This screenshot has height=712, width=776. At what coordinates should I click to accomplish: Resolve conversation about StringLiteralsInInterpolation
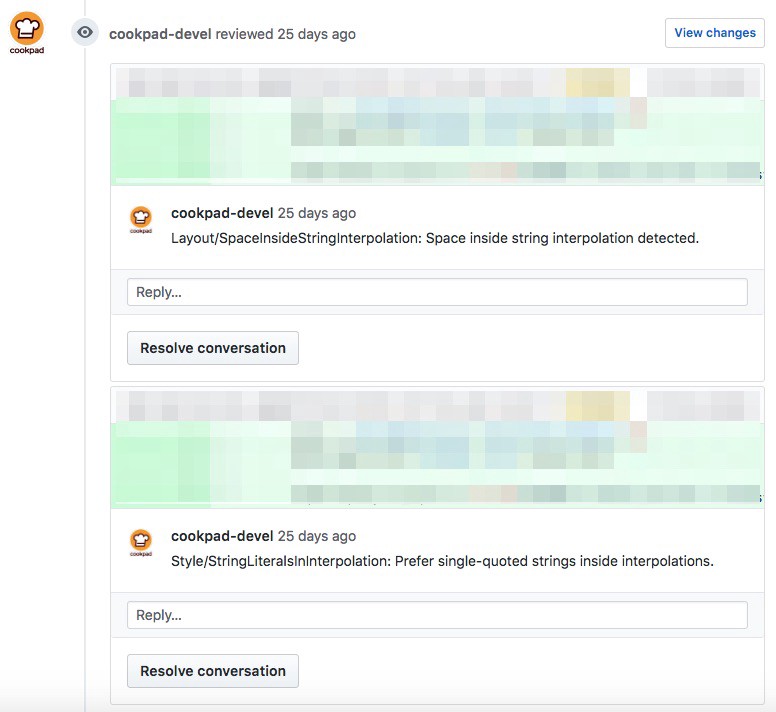point(213,671)
